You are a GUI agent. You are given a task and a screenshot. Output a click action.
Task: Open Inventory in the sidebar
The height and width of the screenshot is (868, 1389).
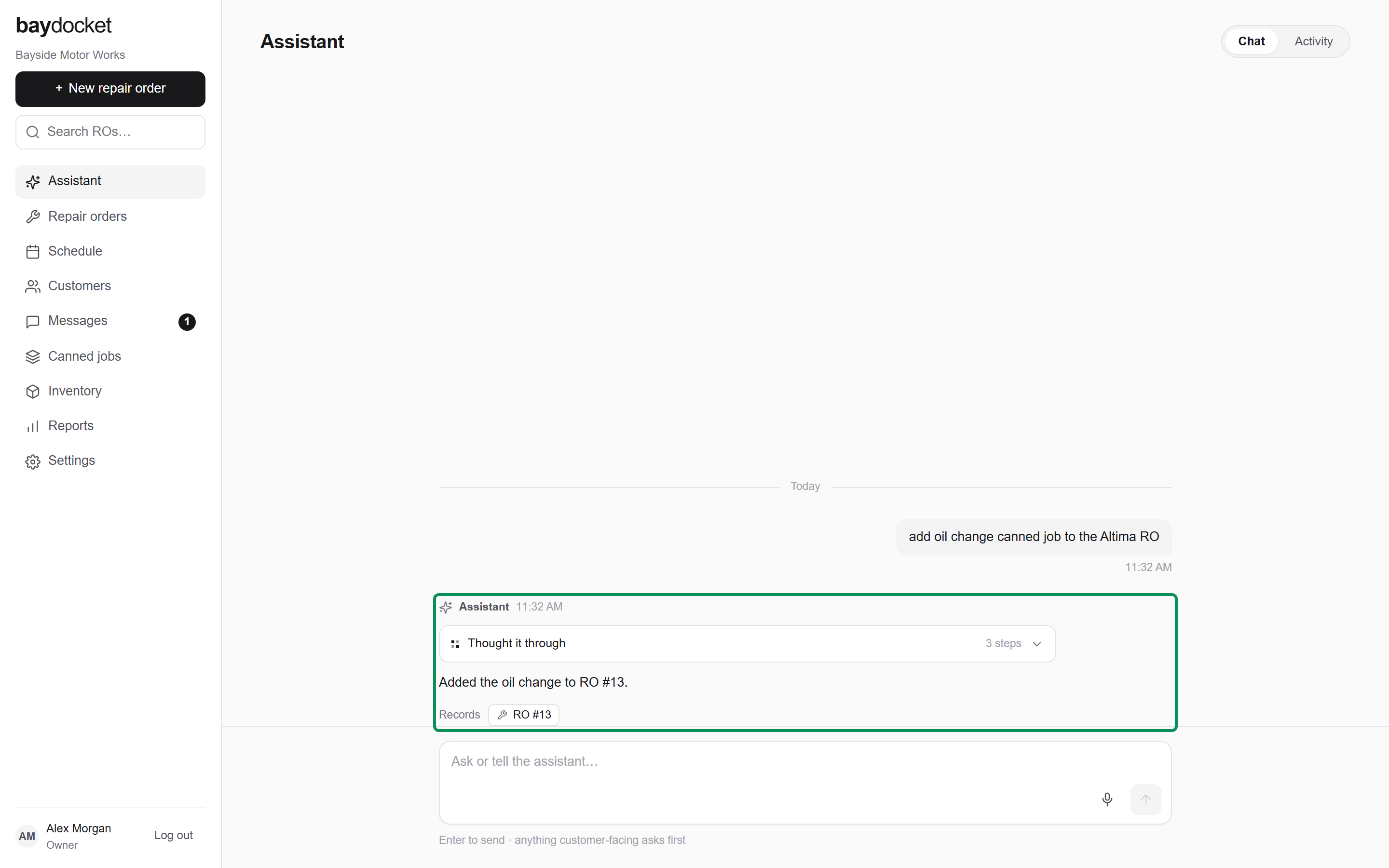(x=110, y=392)
